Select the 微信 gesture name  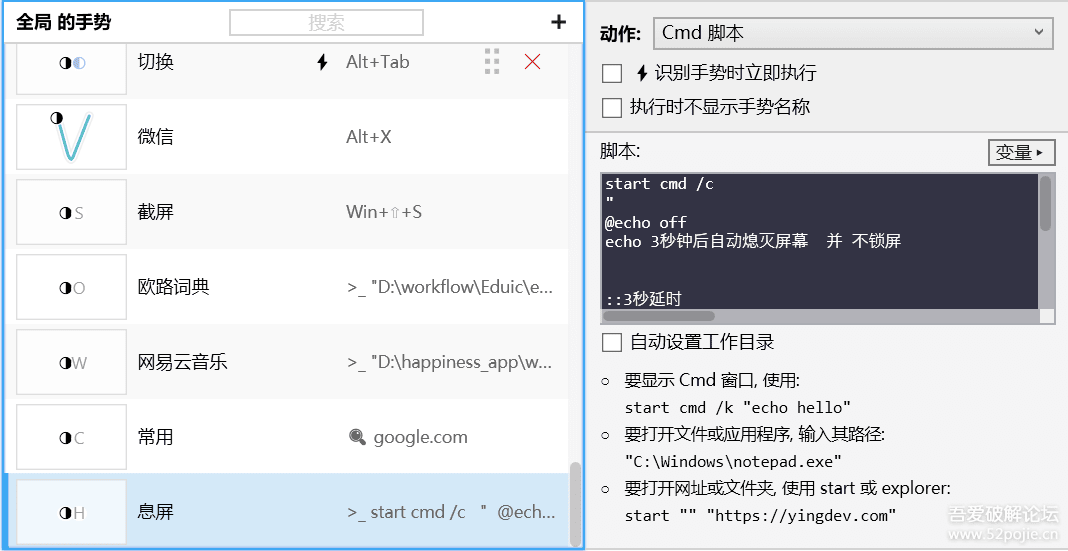pyautogui.click(x=155, y=137)
